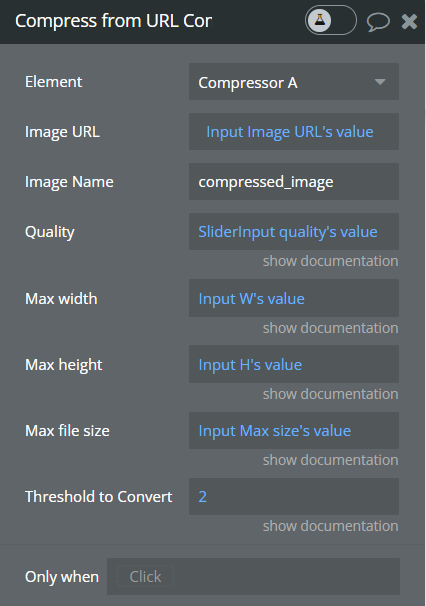Image resolution: width=426 pixels, height=606 pixels.
Task: Select the Compressor A element field
Action: [294, 82]
